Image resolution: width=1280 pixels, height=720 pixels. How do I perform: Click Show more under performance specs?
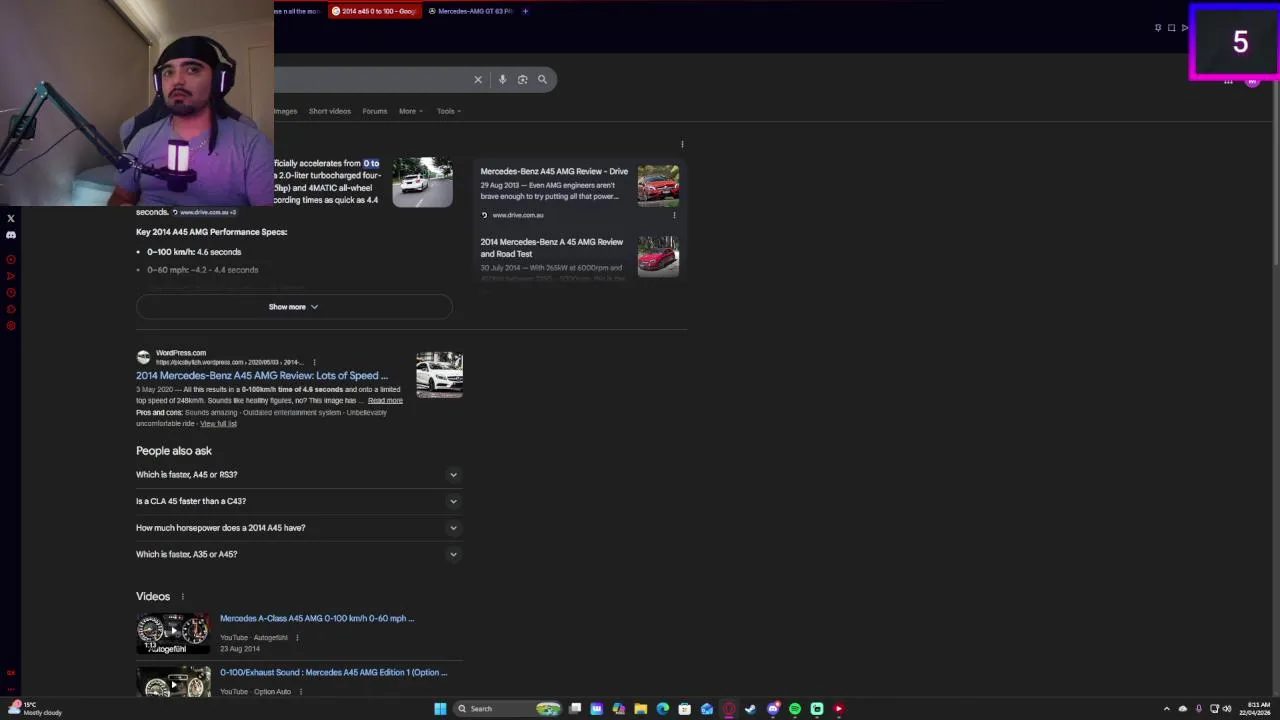[294, 307]
